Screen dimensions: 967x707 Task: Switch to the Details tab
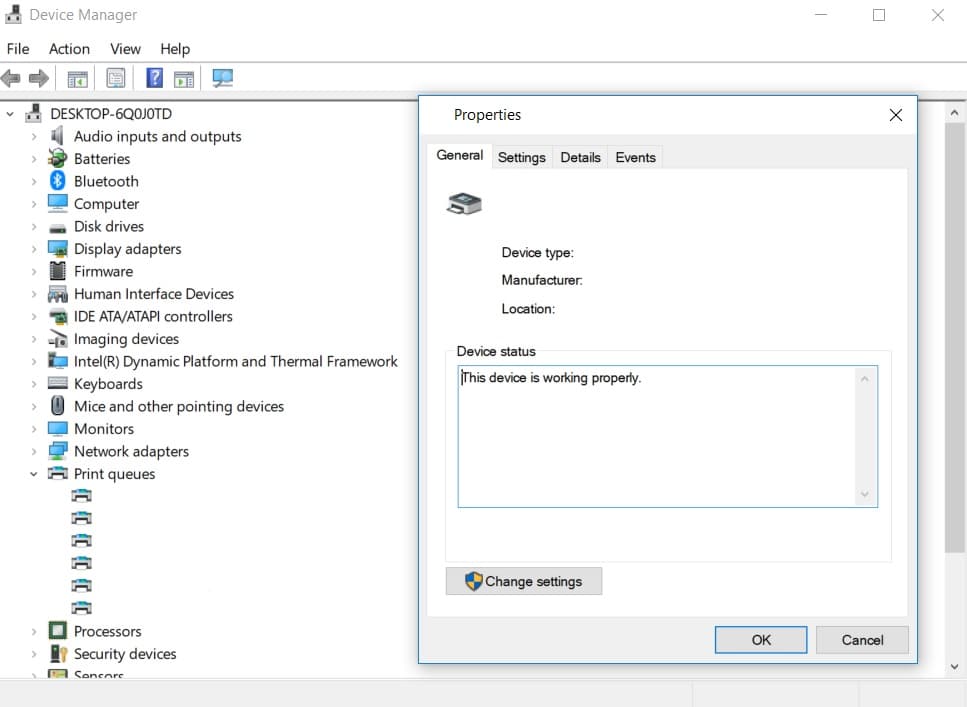[580, 157]
